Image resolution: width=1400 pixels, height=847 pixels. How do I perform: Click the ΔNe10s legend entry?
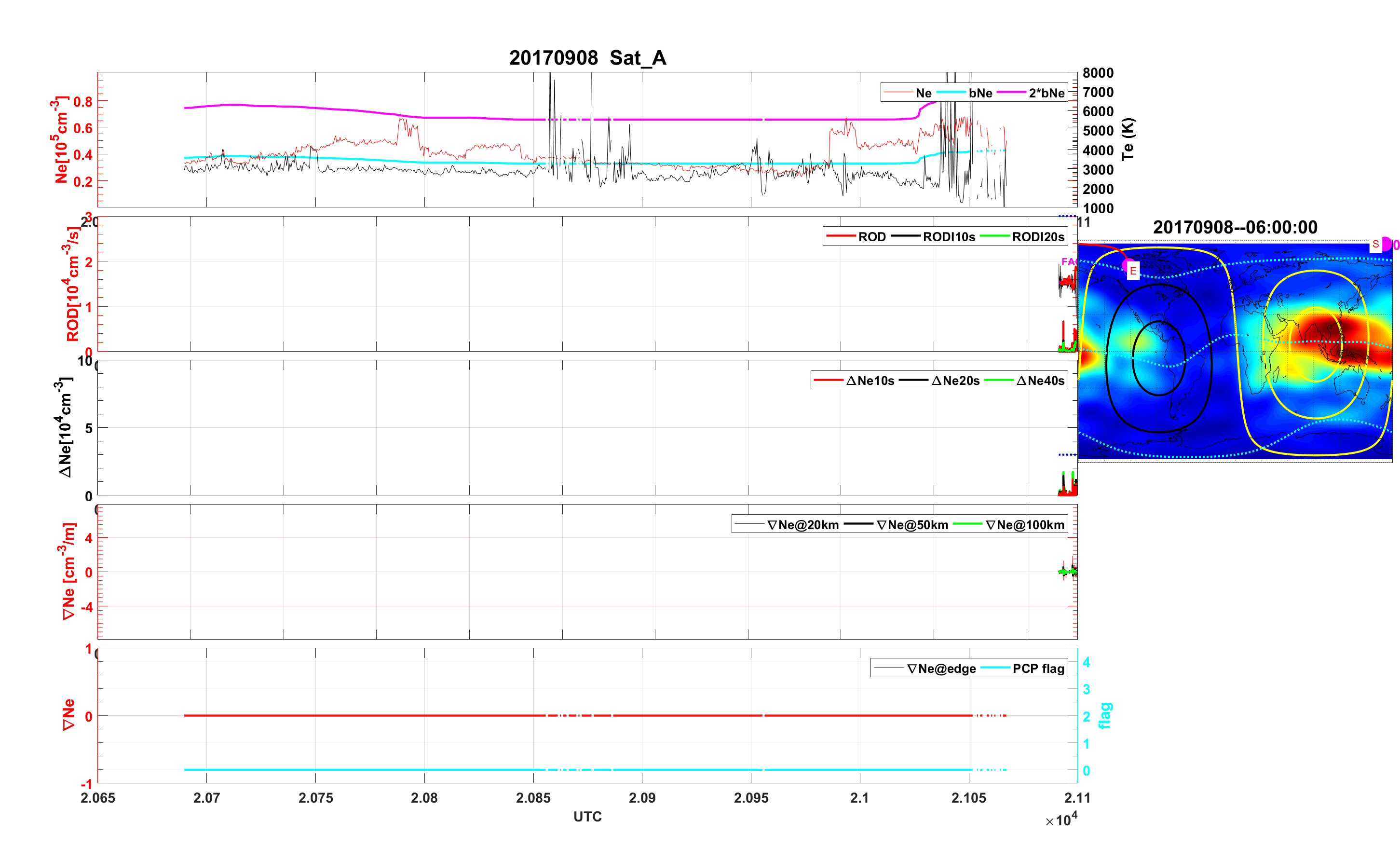click(x=870, y=380)
